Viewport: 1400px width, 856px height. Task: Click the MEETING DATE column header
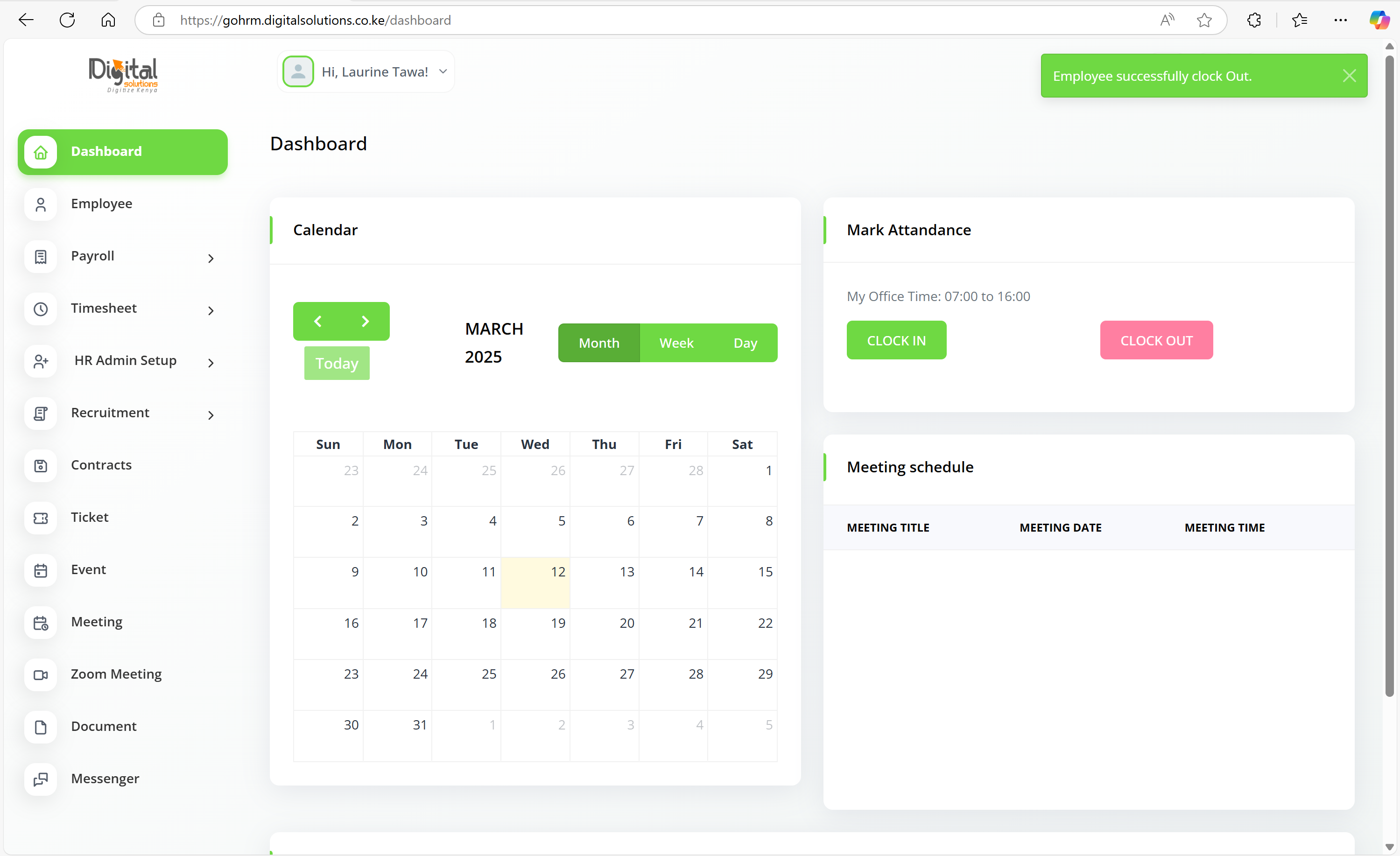click(x=1060, y=528)
